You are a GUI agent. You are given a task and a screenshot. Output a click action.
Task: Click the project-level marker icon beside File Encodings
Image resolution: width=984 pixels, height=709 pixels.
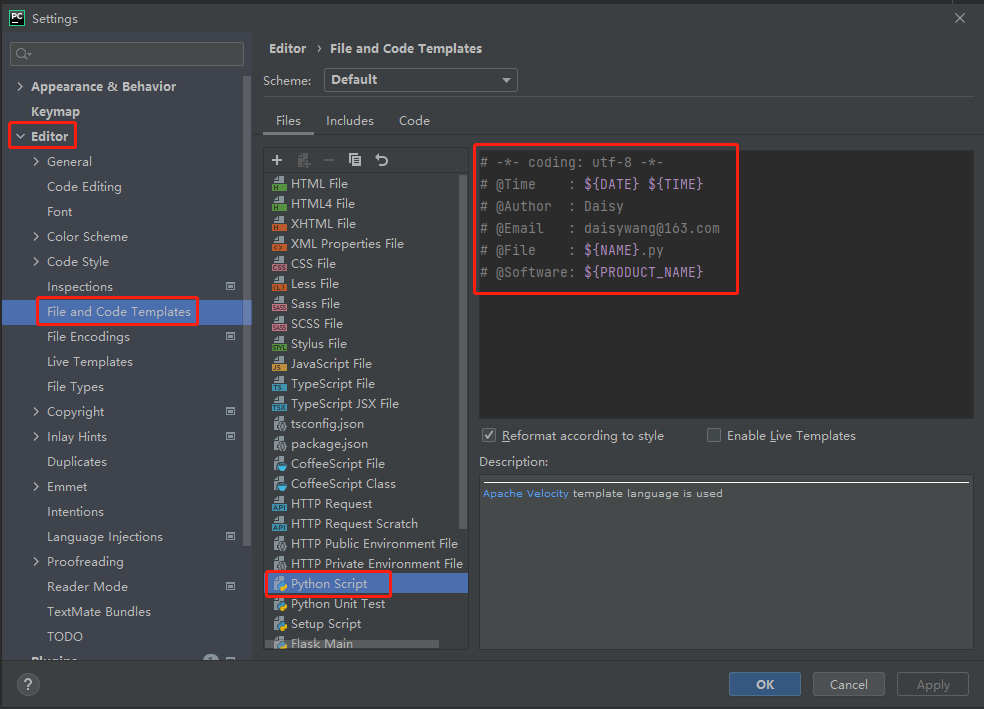coord(230,336)
